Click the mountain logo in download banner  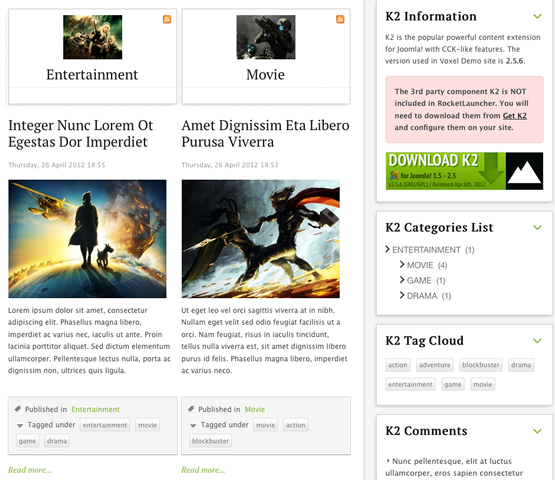tap(525, 171)
